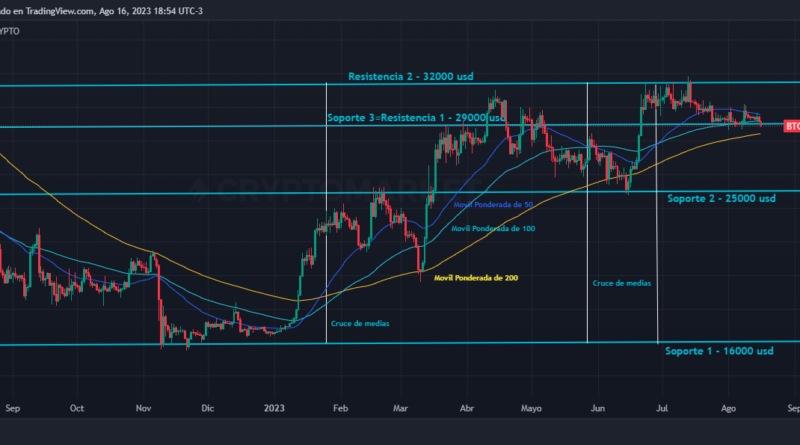Click the "Ago" label on time axis
800x445 pixels.
tap(729, 408)
